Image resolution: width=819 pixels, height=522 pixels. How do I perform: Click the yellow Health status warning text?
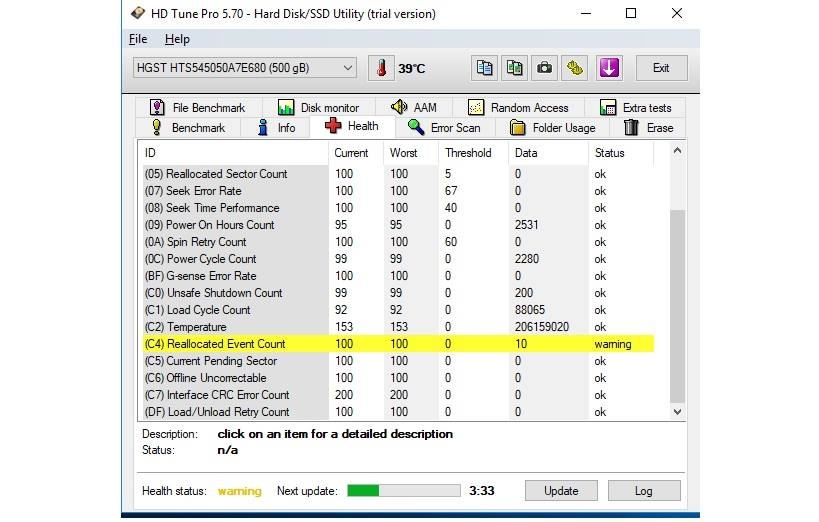239,491
